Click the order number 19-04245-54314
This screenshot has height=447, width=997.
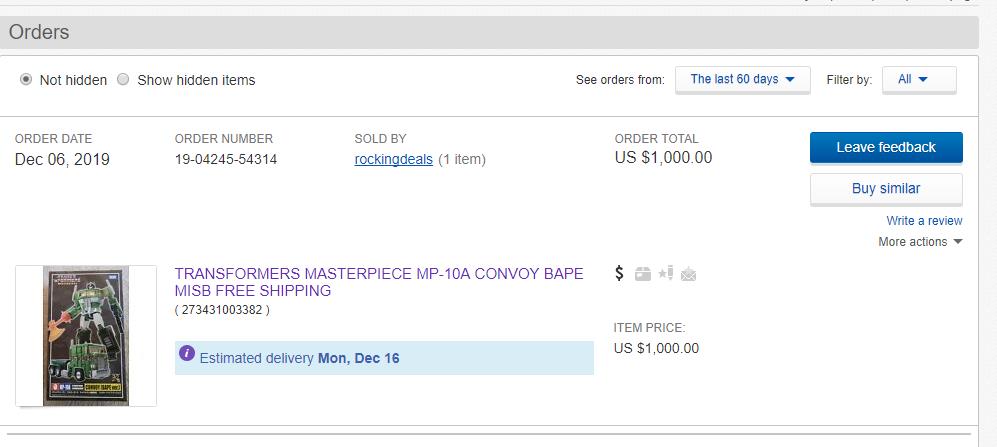(x=226, y=159)
